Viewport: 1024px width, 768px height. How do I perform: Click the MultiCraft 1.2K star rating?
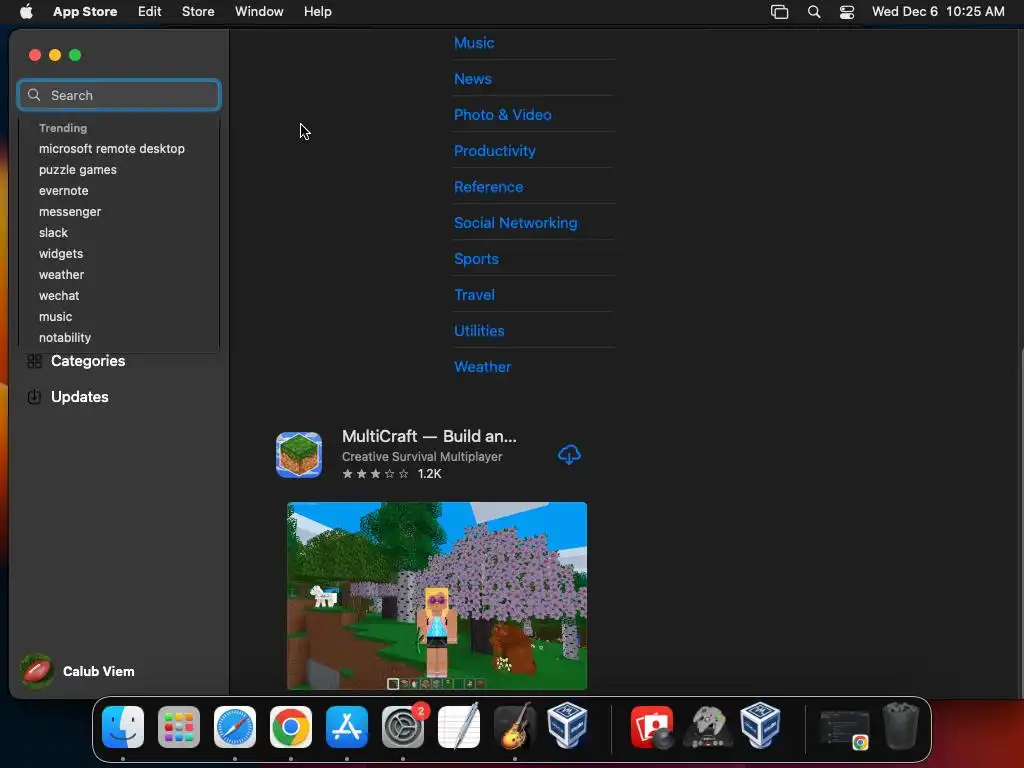392,474
